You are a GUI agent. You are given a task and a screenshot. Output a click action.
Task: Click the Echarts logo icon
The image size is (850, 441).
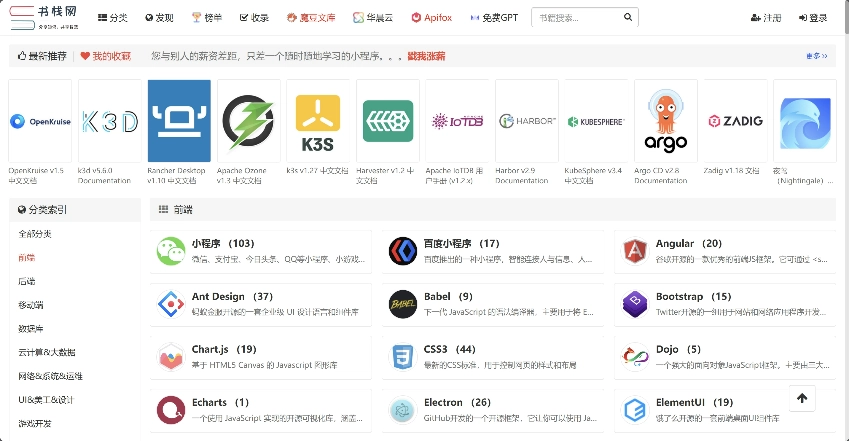(x=171, y=410)
